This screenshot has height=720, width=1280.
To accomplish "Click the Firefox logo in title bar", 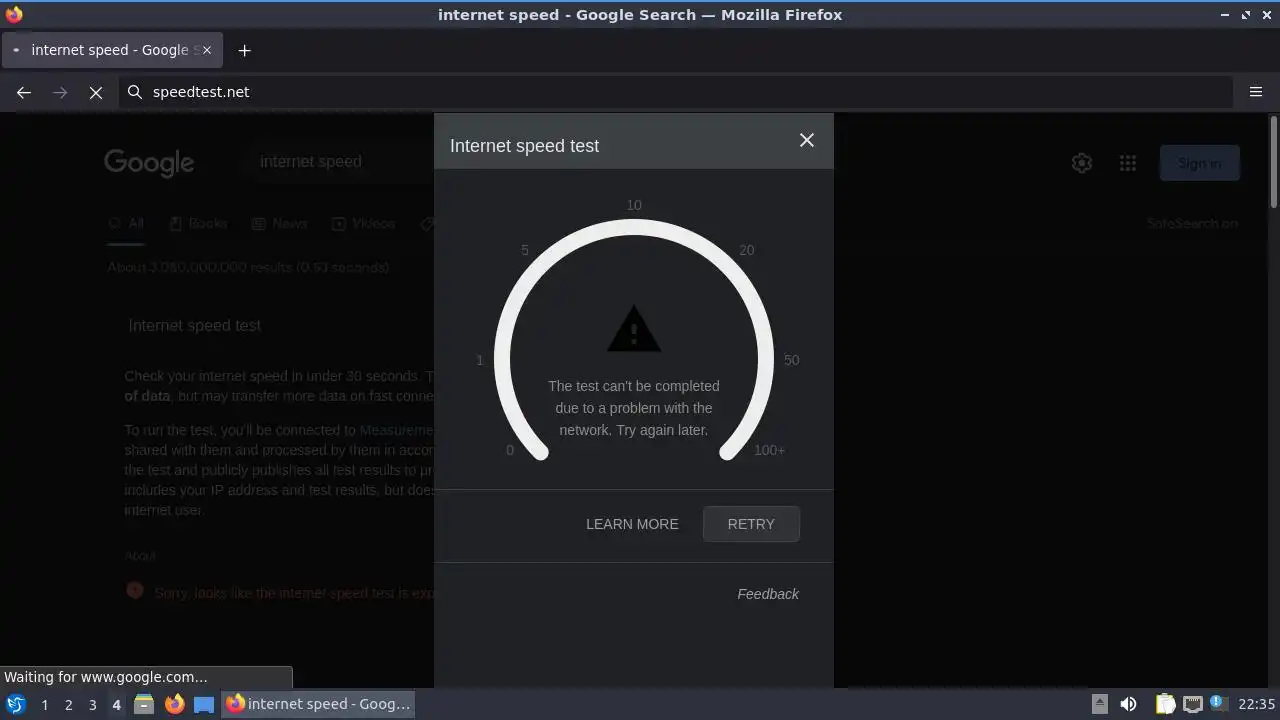I will 14,14.
